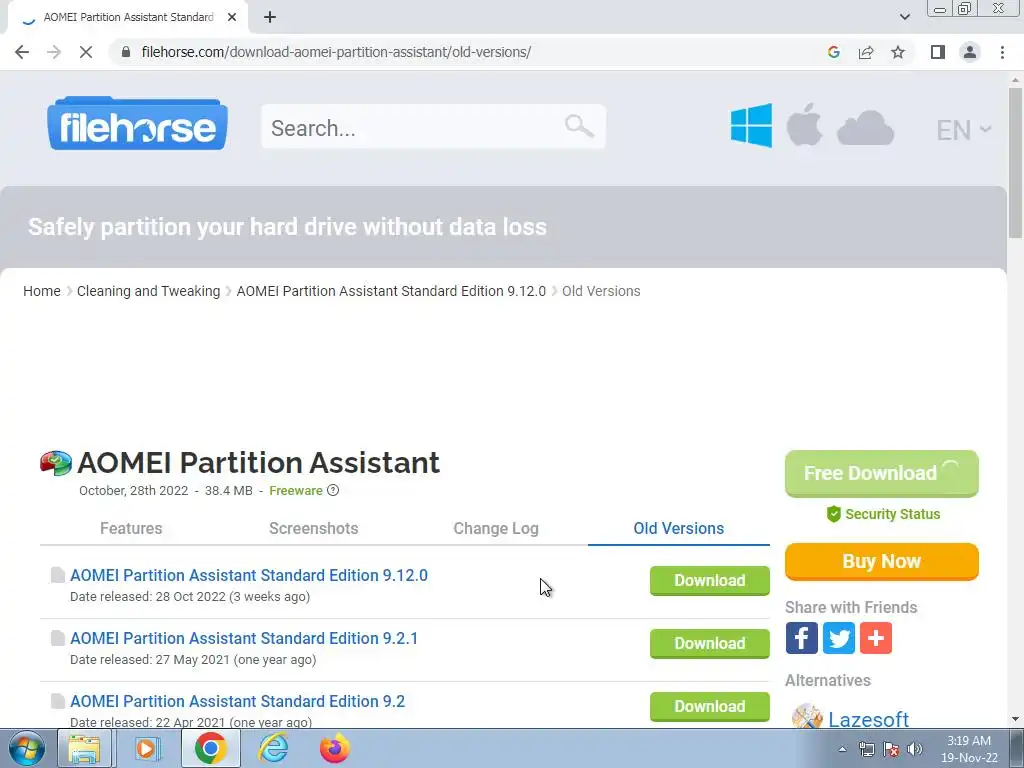Select the Old Versions tab
1024x768 pixels.
tap(679, 528)
